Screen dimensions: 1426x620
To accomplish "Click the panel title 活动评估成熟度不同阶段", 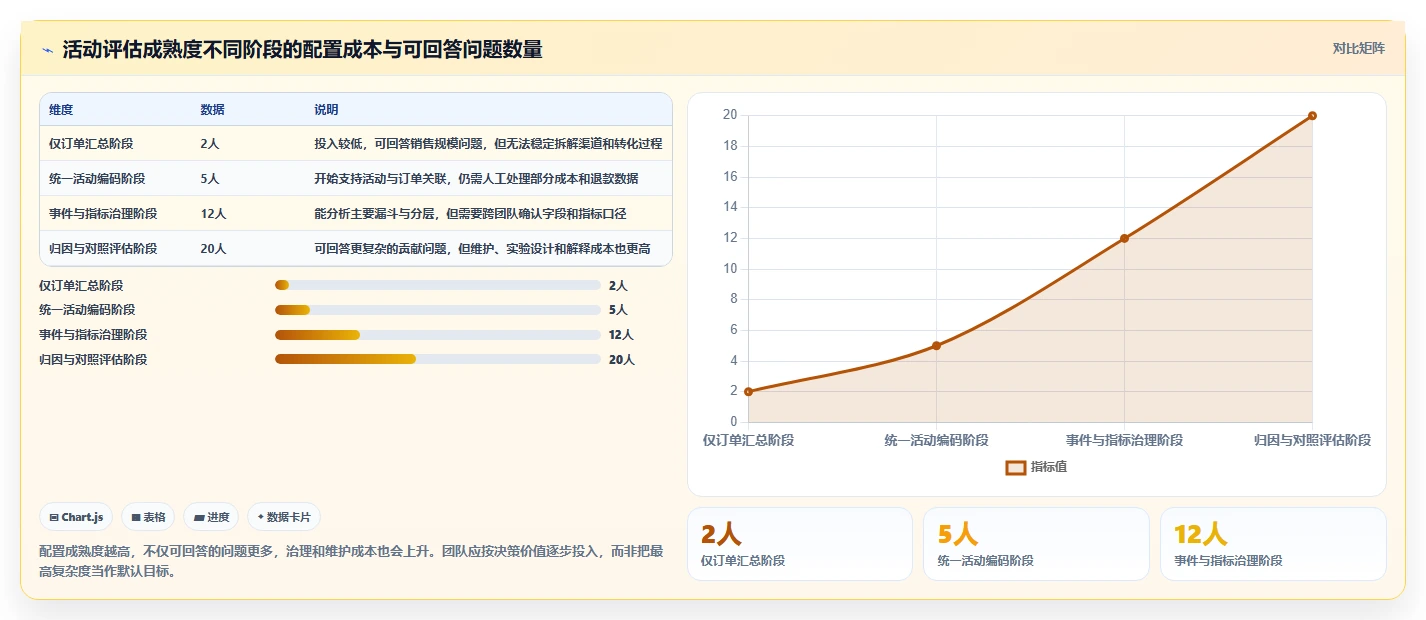I will (302, 49).
